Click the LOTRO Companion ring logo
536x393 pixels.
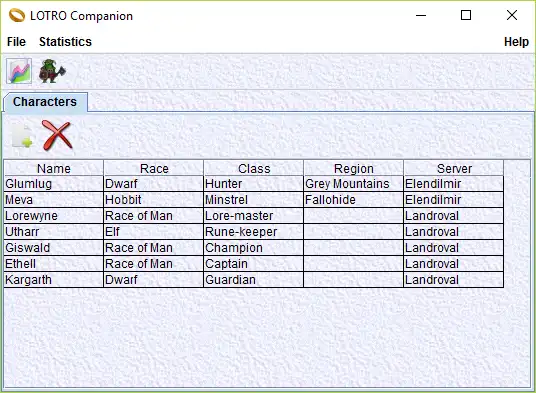(x=17, y=16)
